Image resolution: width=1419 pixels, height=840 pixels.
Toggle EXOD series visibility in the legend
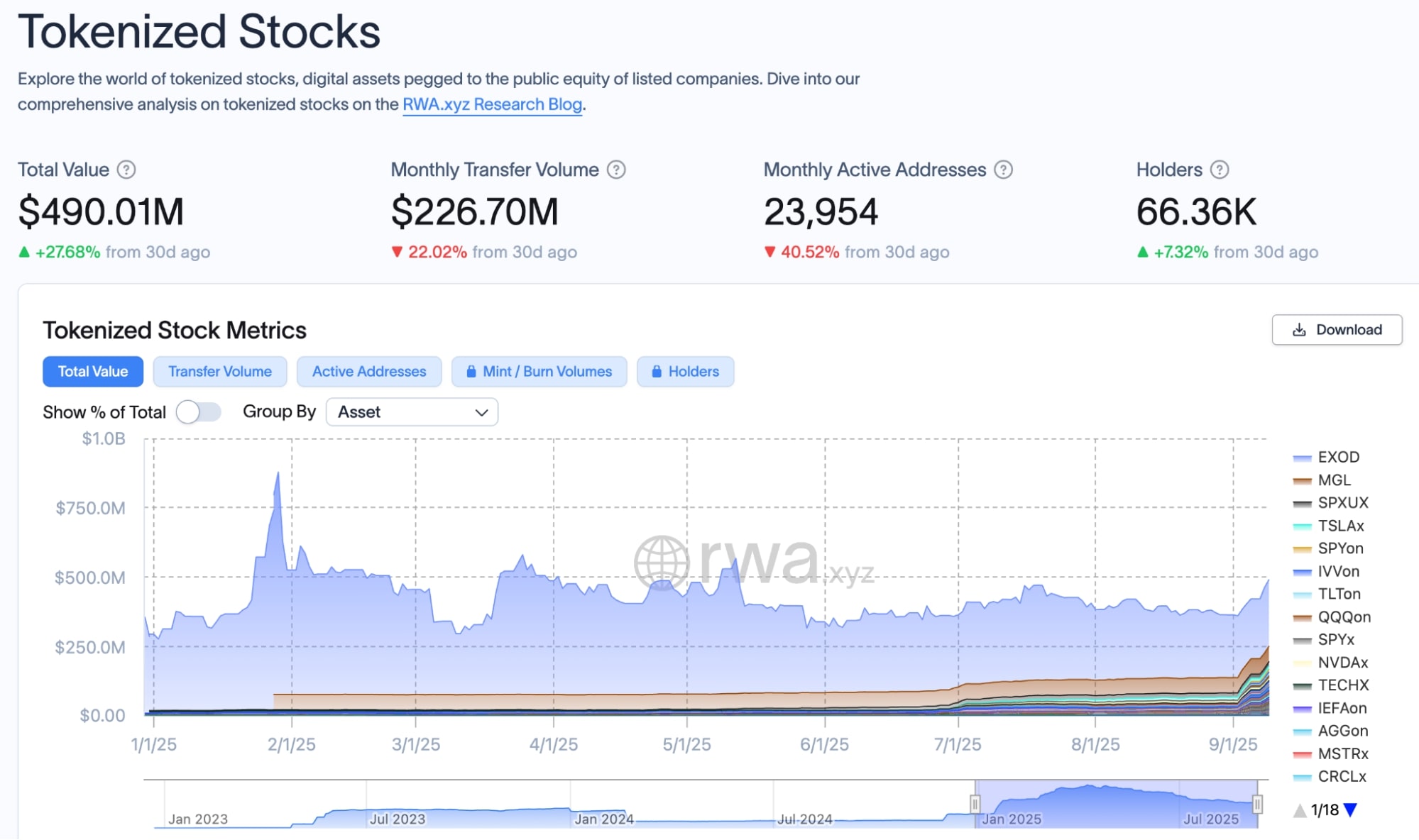pos(1337,458)
